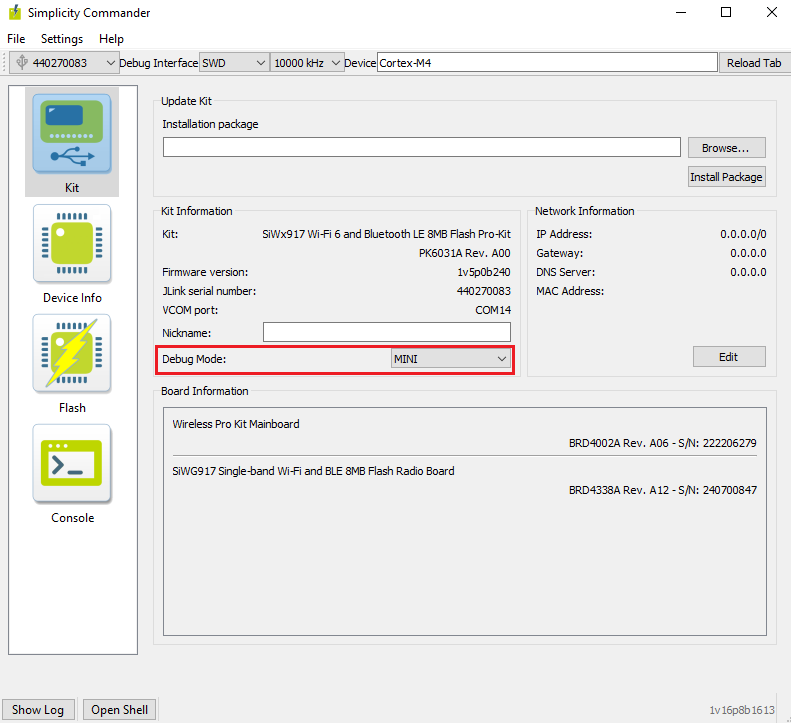
Task: Click into the Installation package path field
Action: click(x=421, y=148)
